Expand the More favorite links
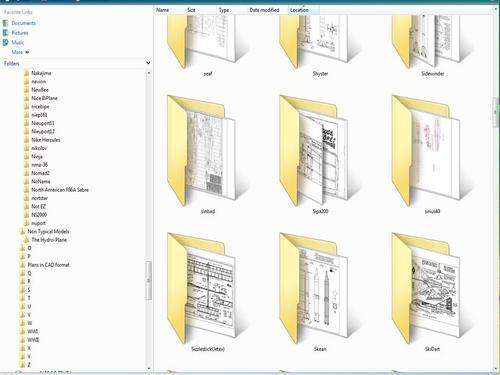The height and width of the screenshot is (375, 500). [20, 52]
